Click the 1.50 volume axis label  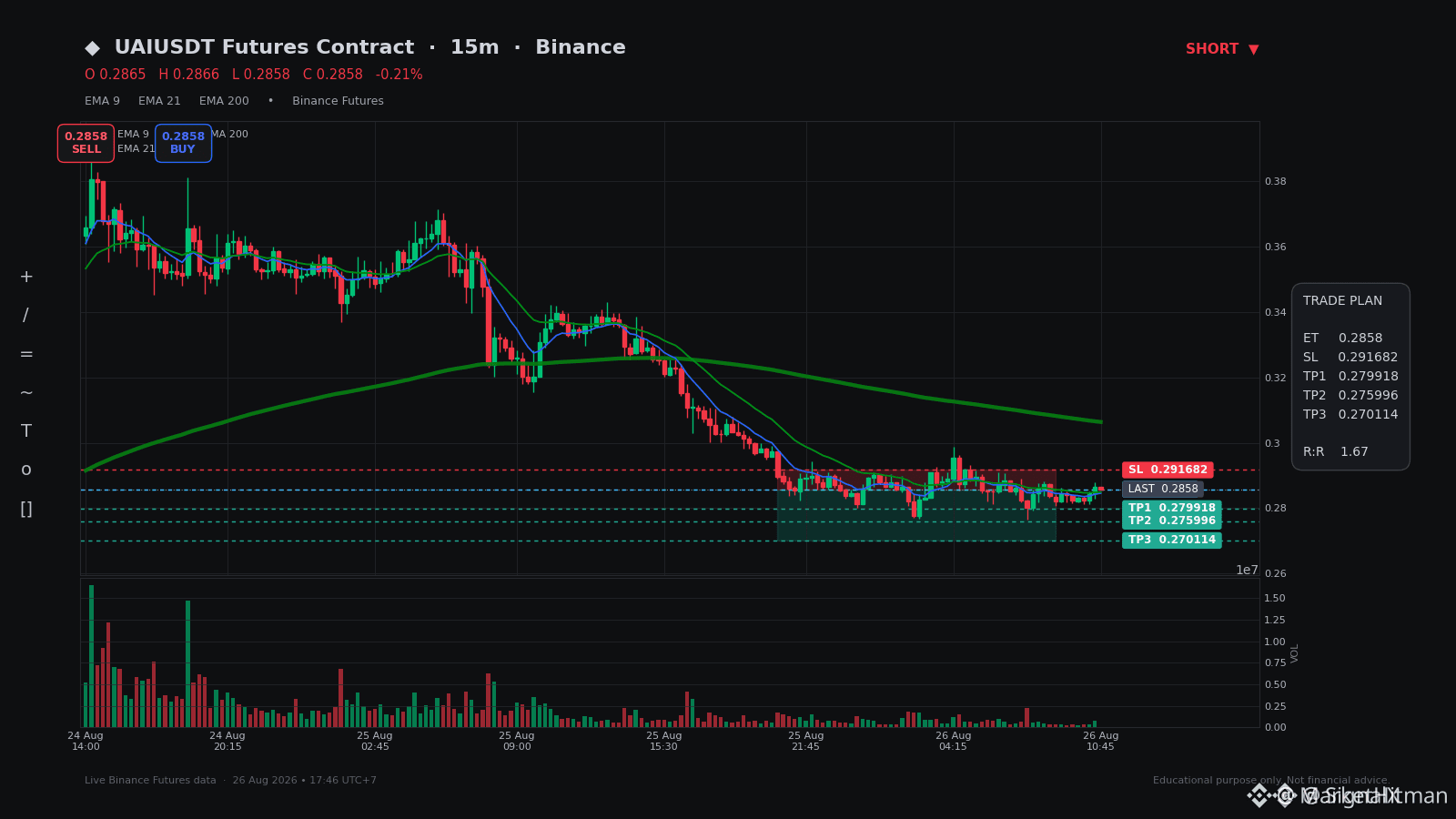(1275, 598)
